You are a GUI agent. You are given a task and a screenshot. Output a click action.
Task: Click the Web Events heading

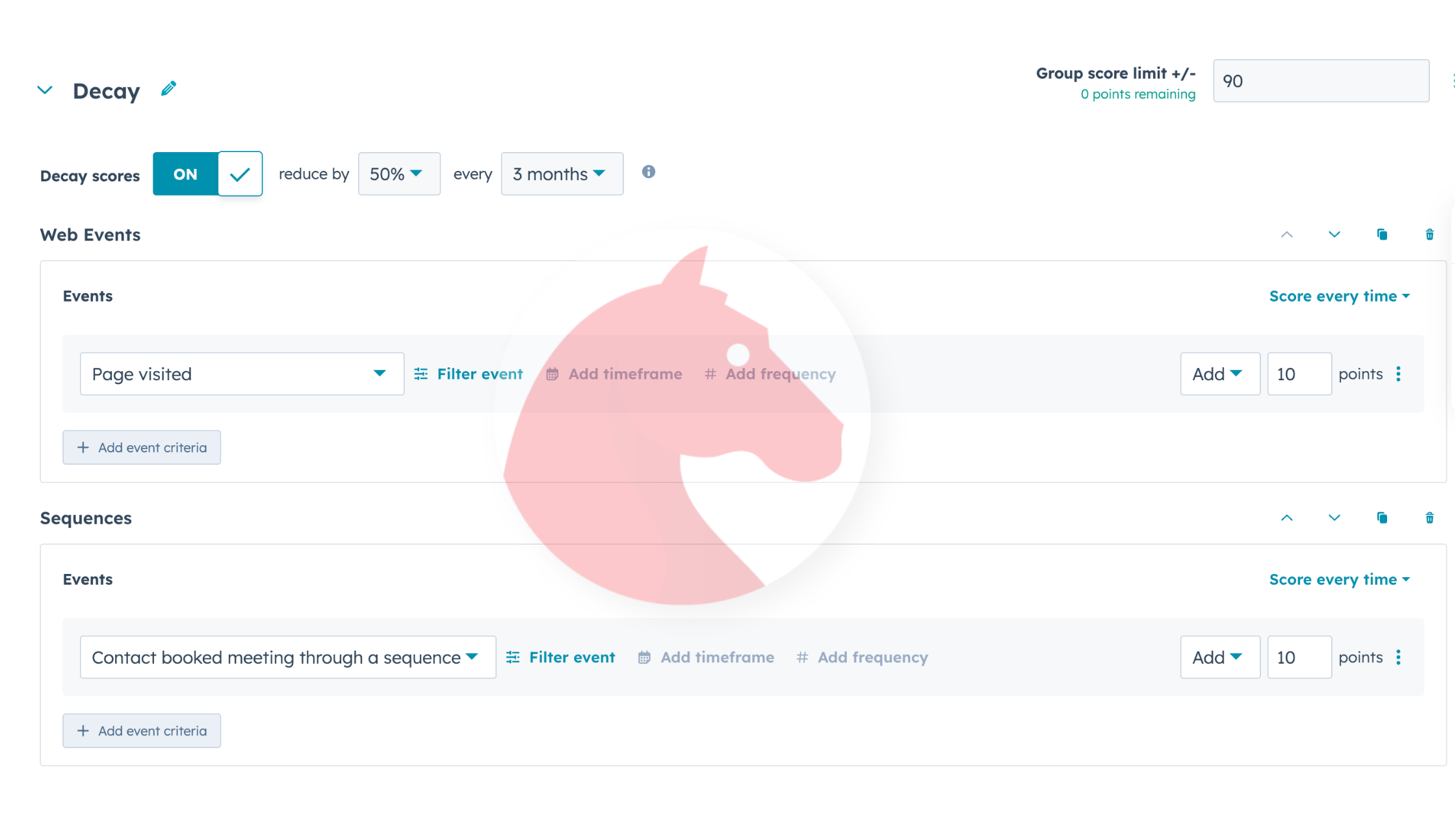click(x=90, y=235)
